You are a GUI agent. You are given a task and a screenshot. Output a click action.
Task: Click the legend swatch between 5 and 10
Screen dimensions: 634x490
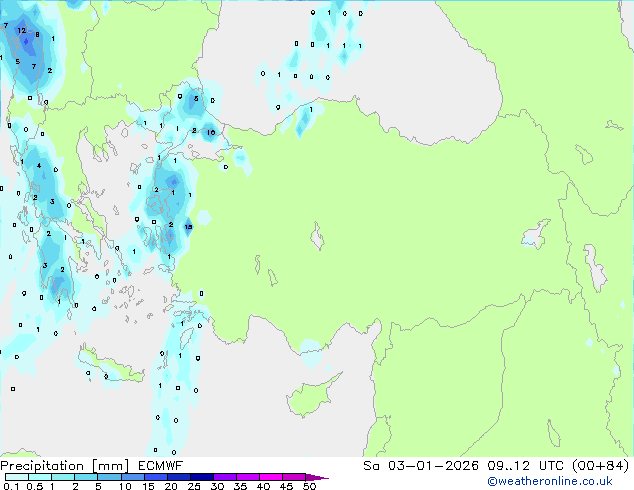110,477
